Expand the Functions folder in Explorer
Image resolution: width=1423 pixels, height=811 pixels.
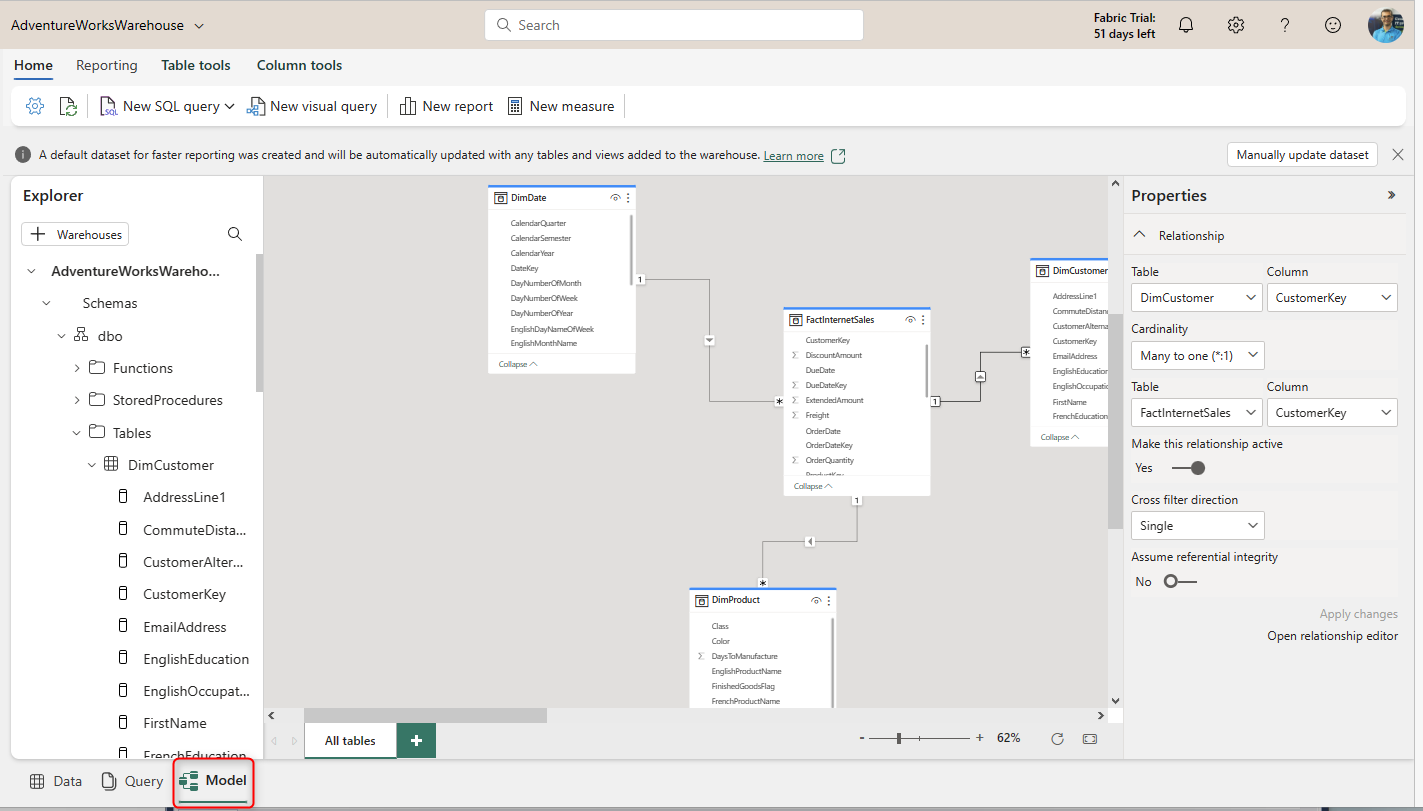click(77, 368)
